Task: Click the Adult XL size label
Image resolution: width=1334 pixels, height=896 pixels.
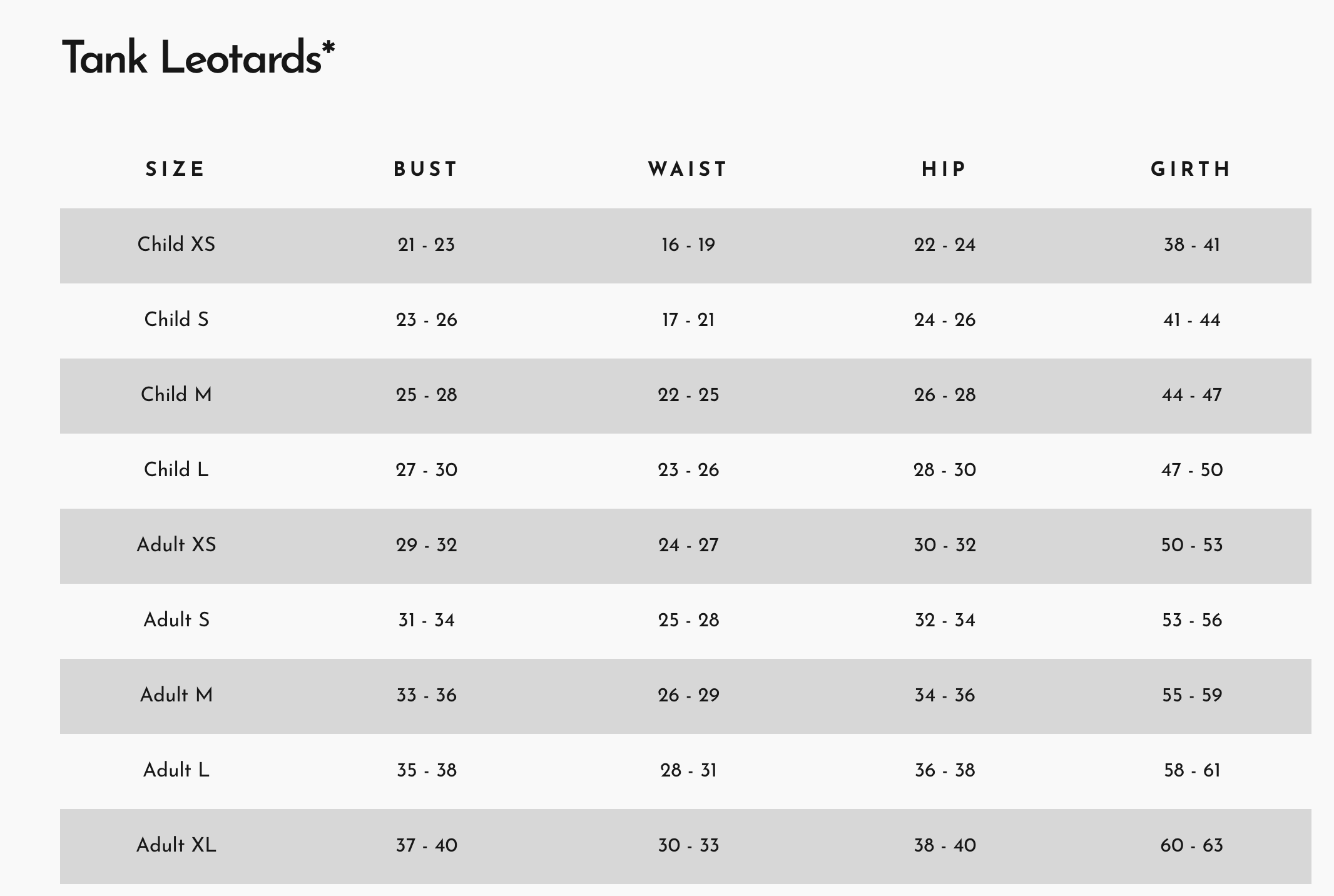Action: (176, 845)
